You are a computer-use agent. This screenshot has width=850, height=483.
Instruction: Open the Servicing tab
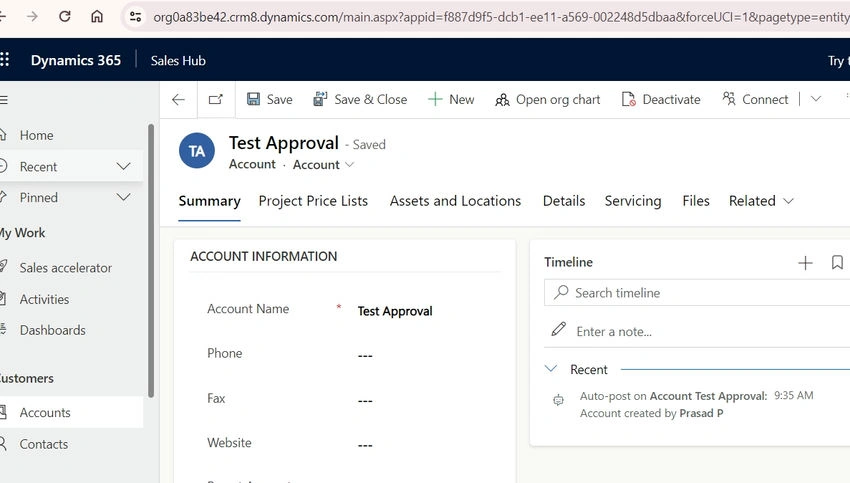coord(633,201)
